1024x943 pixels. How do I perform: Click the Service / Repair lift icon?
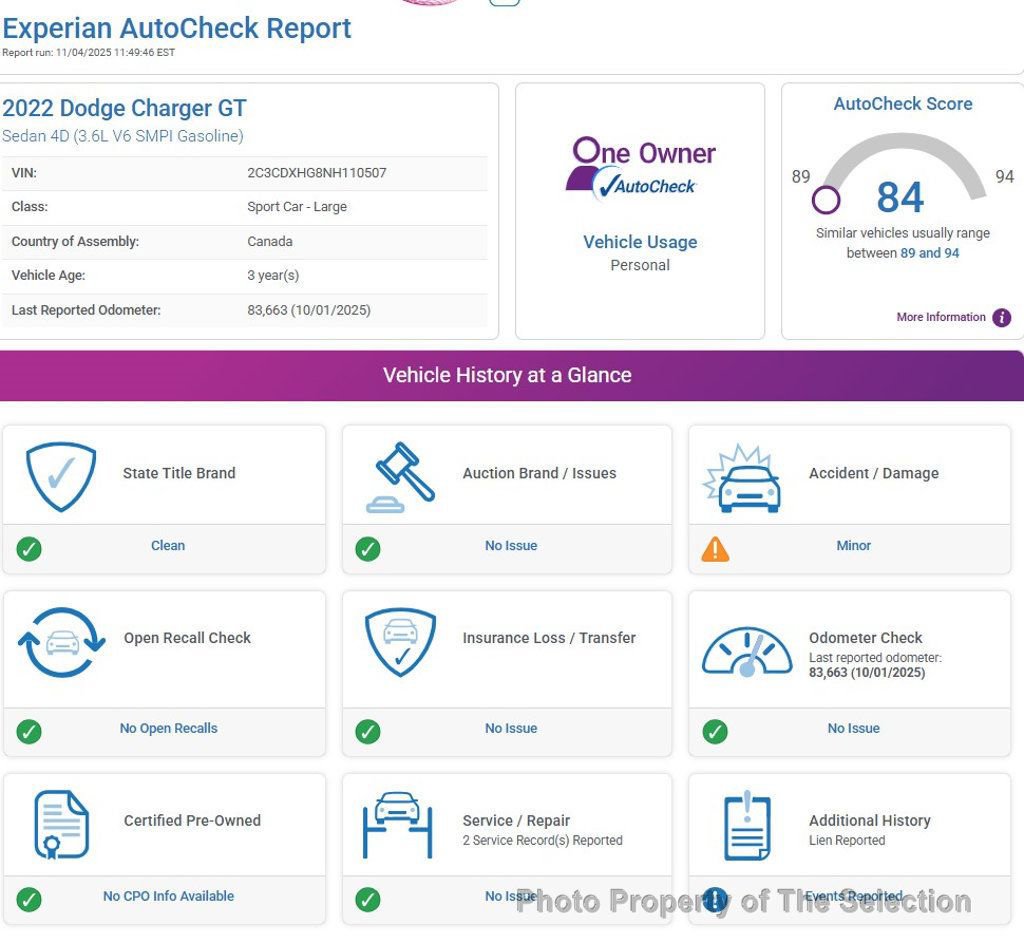397,824
